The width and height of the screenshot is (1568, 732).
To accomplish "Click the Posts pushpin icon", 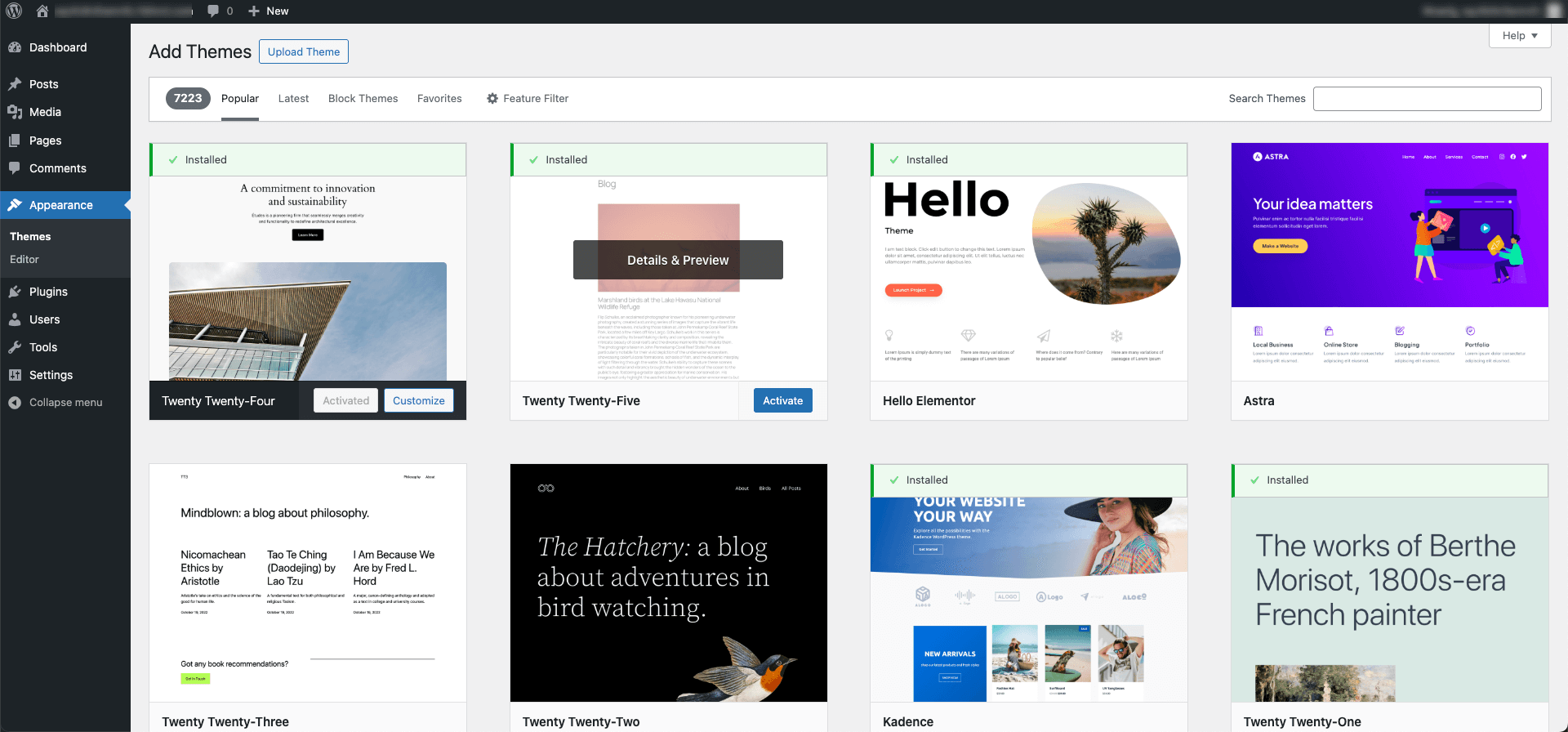I will (x=15, y=84).
